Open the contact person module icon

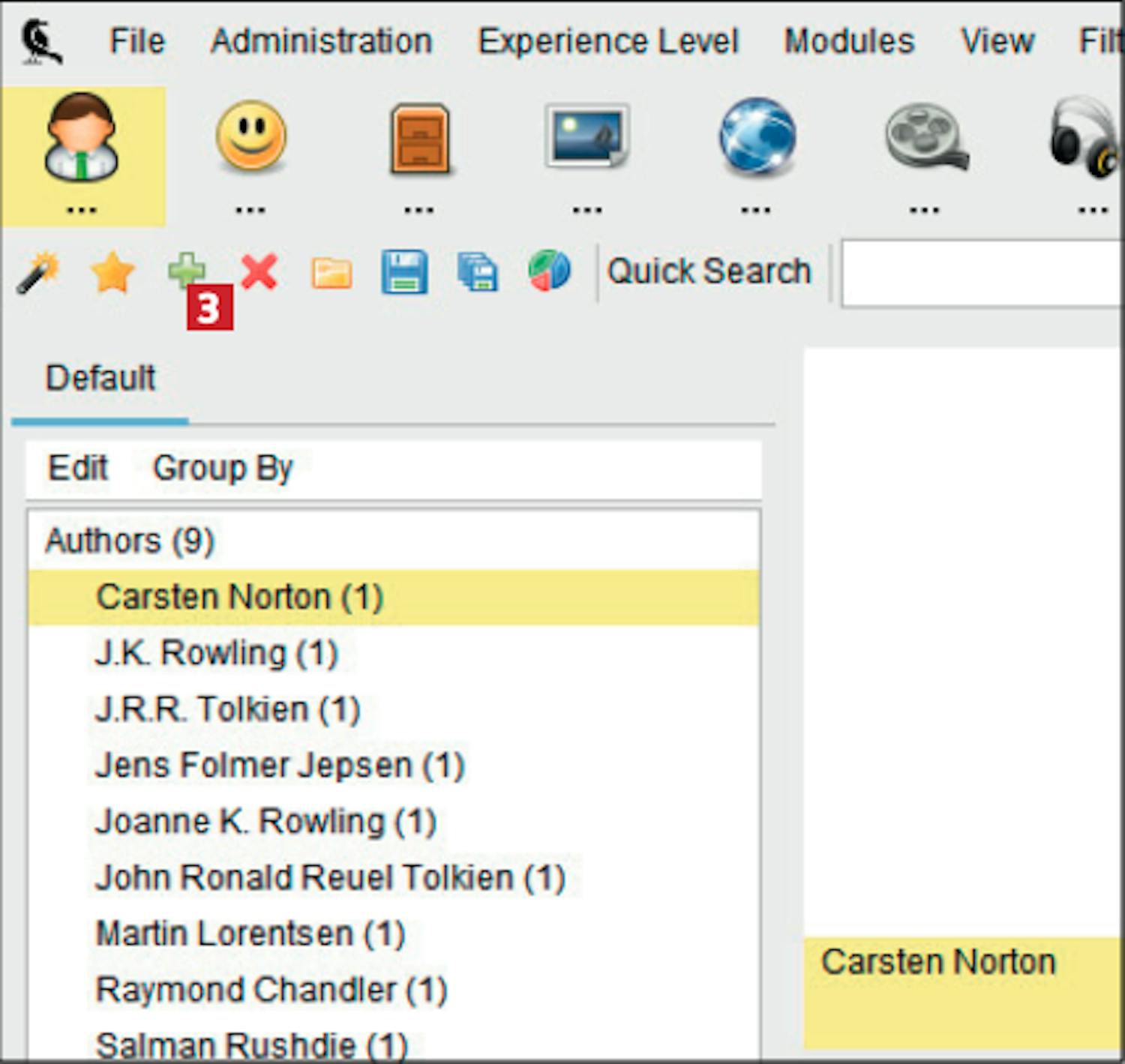[81, 139]
